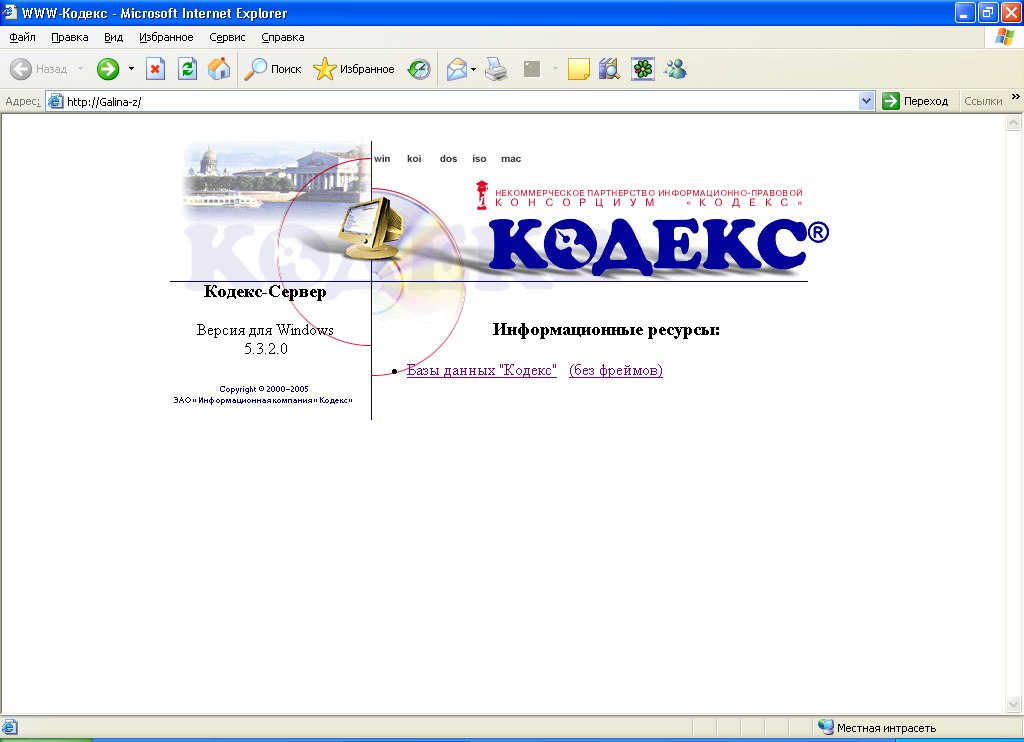The width and height of the screenshot is (1024, 742).
Task: Stop page loading with red X icon
Action: tap(155, 69)
